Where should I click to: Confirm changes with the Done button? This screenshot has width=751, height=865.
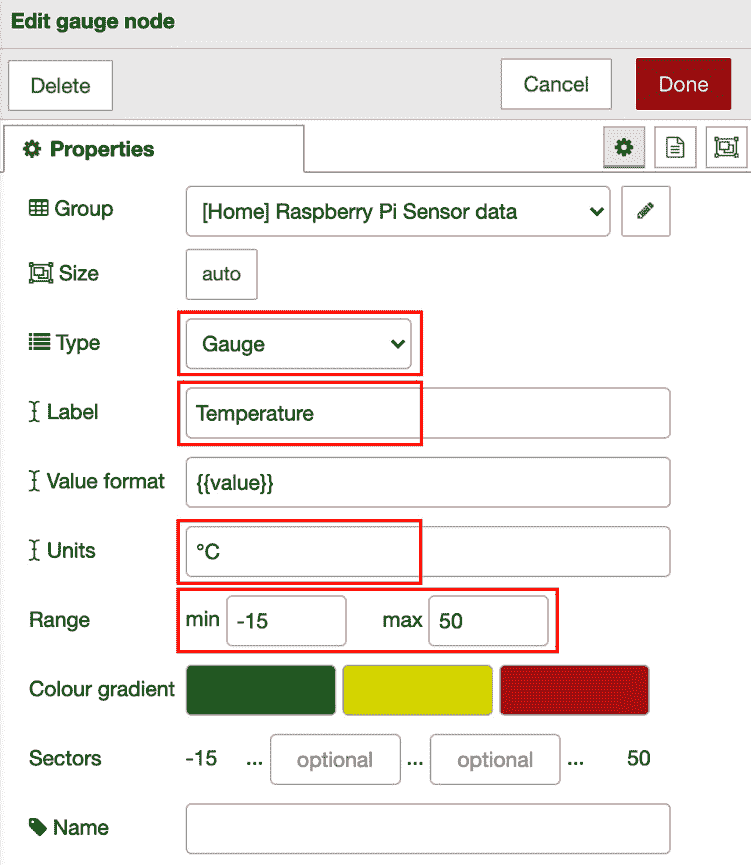tap(683, 84)
